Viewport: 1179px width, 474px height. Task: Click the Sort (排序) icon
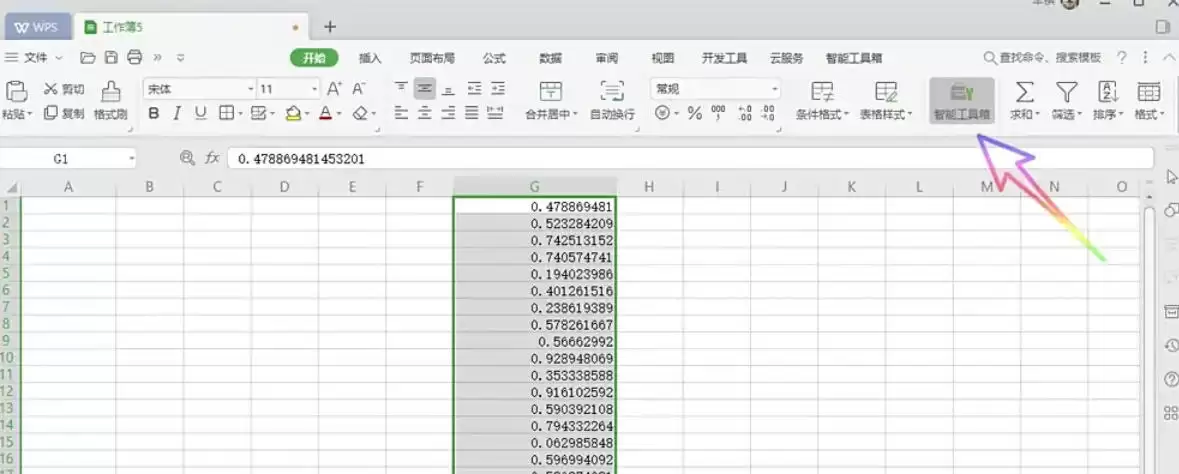pyautogui.click(x=1108, y=92)
